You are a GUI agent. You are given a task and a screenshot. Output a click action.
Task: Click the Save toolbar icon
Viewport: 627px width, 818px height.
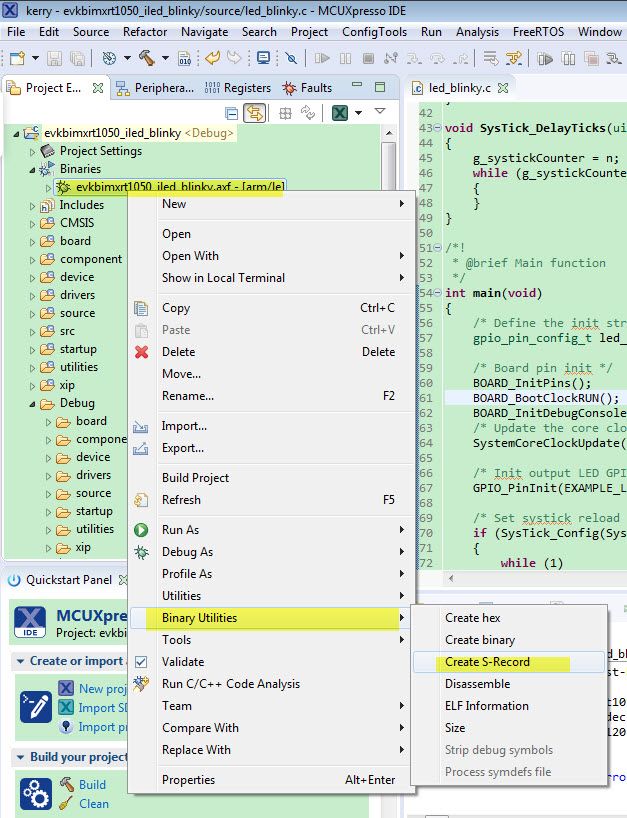point(54,58)
